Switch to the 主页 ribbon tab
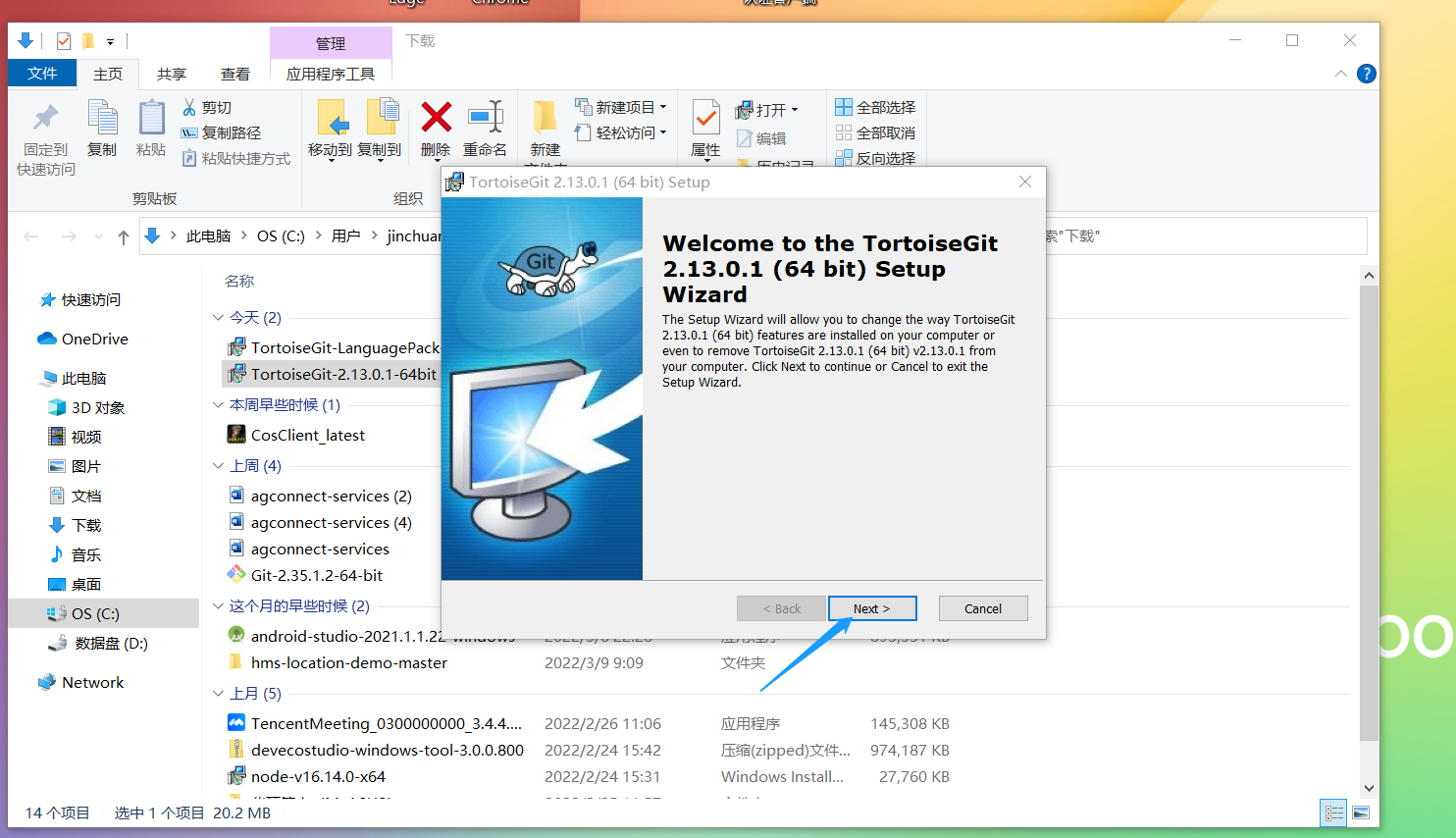 pos(108,74)
